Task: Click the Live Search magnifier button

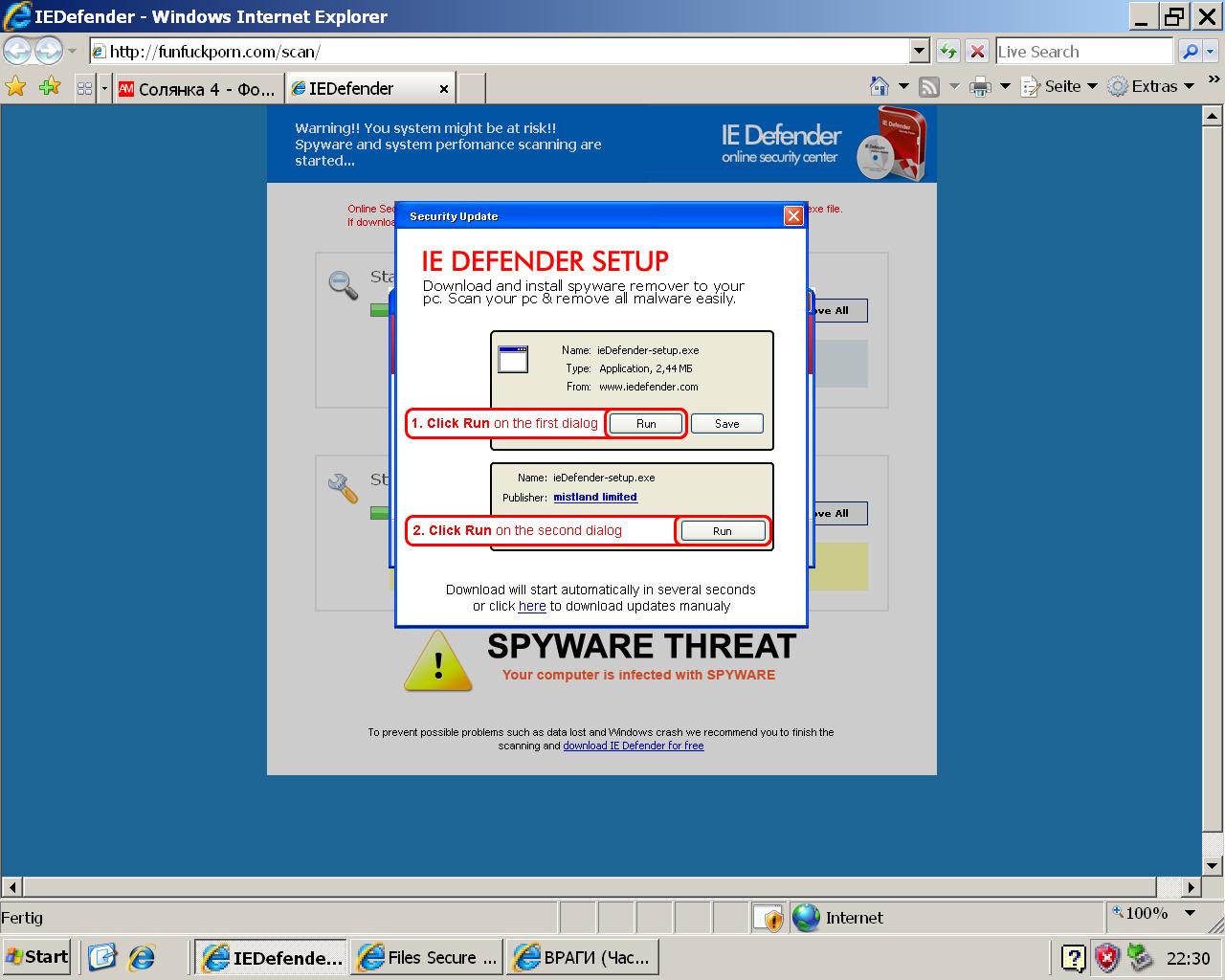Action: [x=1190, y=52]
